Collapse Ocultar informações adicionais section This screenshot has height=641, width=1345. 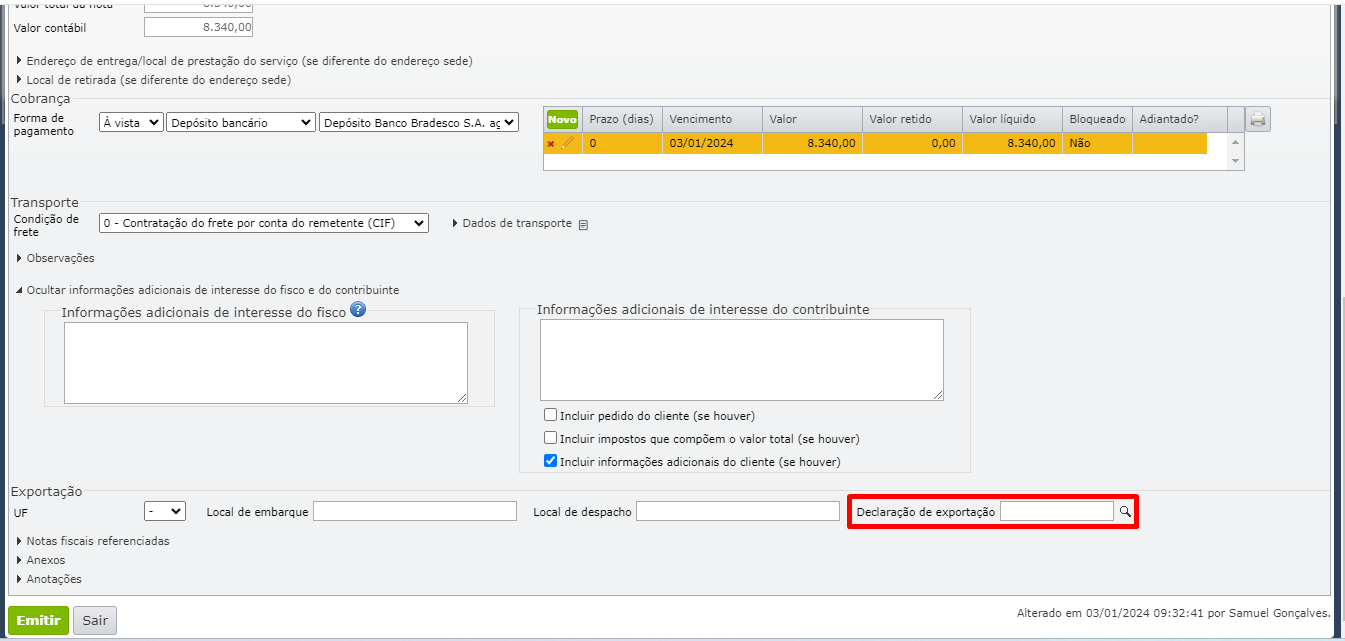(x=207, y=290)
